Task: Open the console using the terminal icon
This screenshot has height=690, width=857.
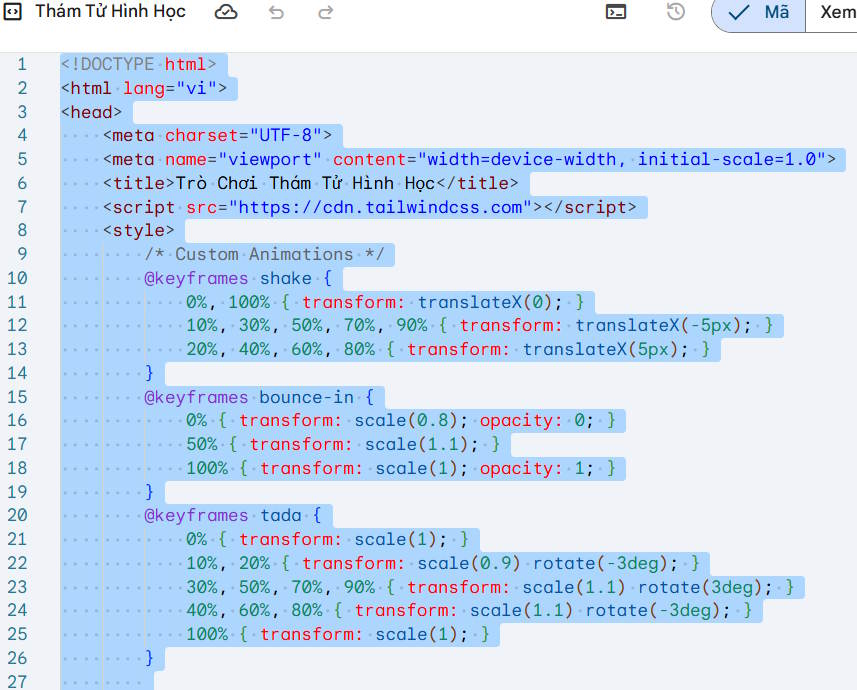Action: tap(617, 12)
